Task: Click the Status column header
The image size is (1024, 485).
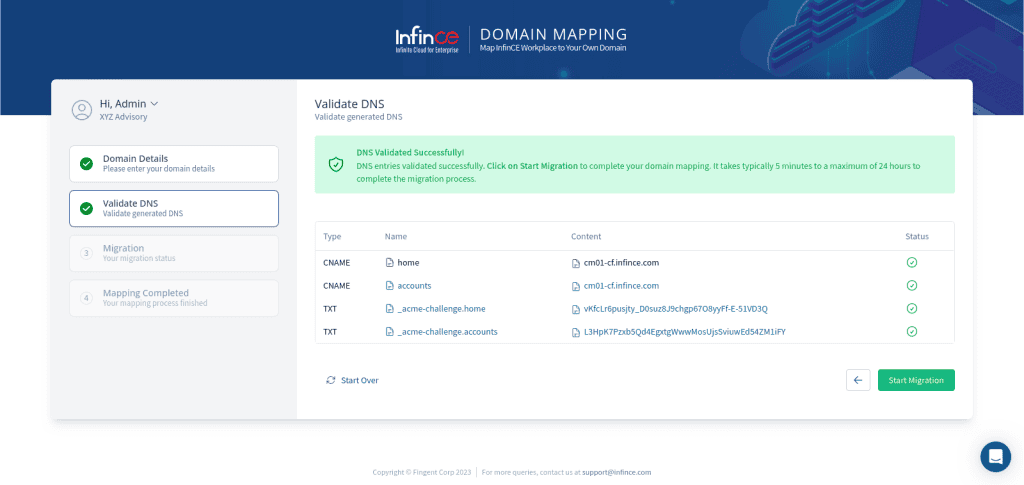Action: pos(917,236)
